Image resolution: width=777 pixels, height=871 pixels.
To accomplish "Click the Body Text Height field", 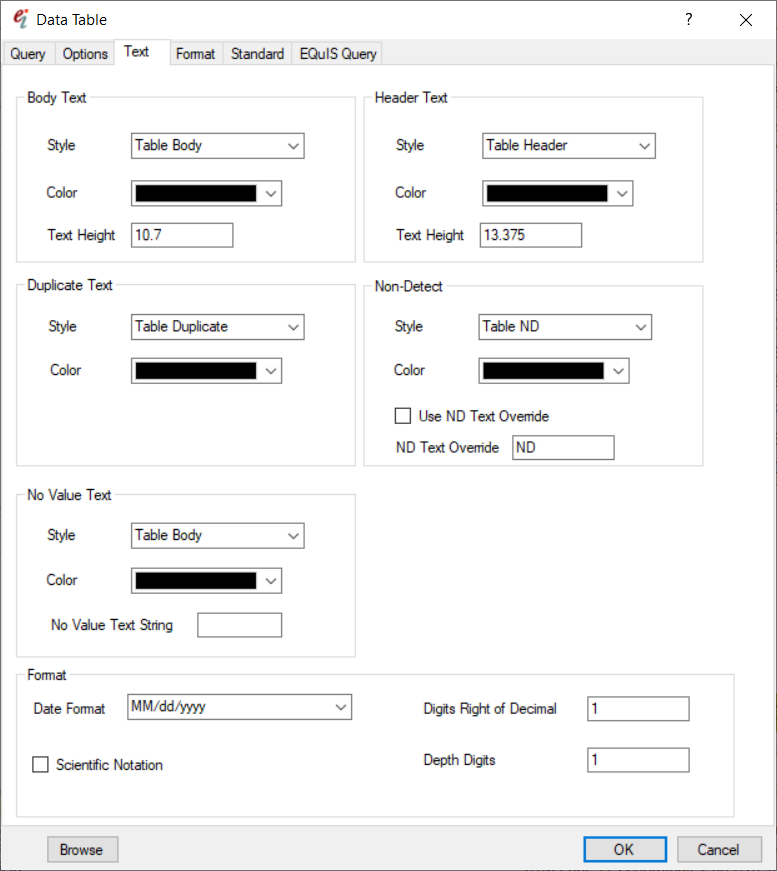I will click(182, 235).
